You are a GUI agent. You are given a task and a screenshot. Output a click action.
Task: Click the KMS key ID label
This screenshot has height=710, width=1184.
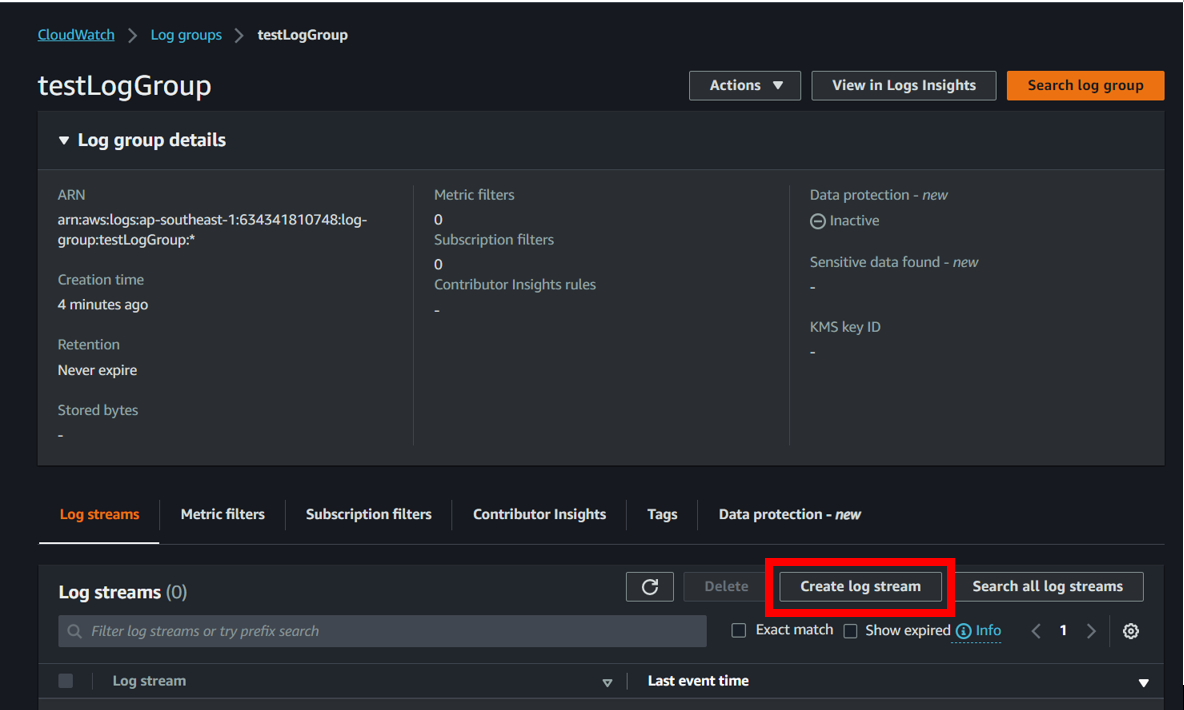[x=845, y=327]
